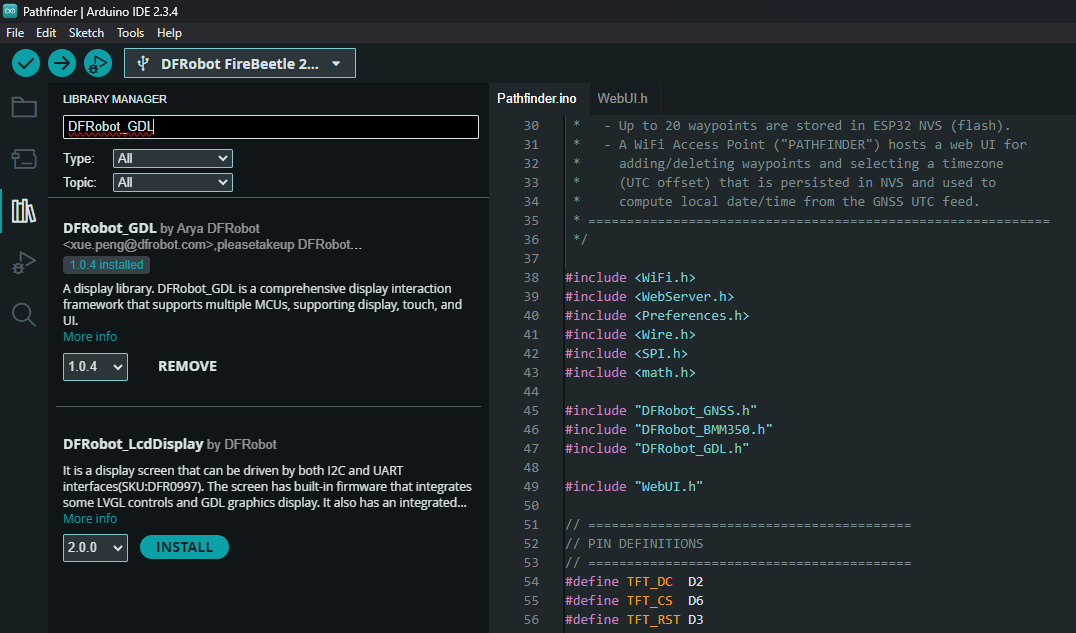Click the library search field containing DFRobot_GDL
The image size is (1076, 633).
pyautogui.click(x=271, y=127)
